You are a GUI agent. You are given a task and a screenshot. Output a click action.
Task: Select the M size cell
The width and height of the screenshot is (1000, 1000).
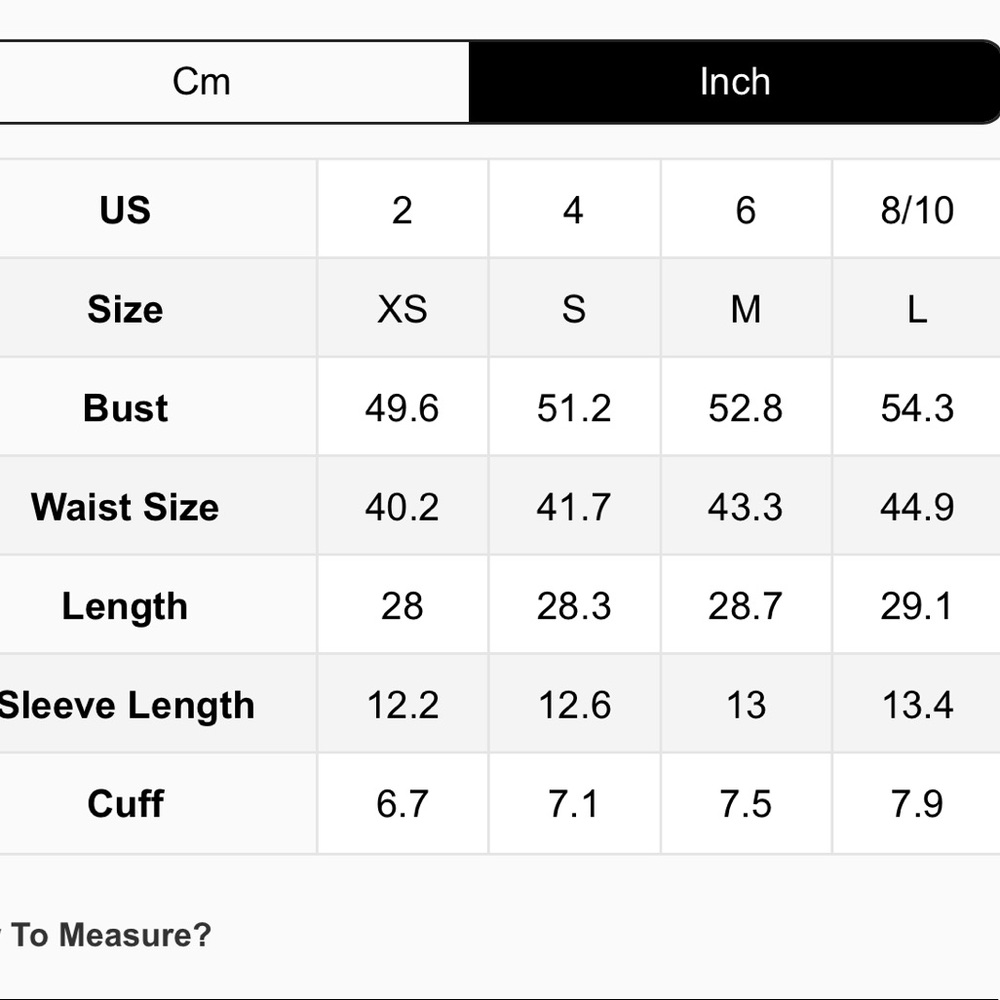[745, 309]
